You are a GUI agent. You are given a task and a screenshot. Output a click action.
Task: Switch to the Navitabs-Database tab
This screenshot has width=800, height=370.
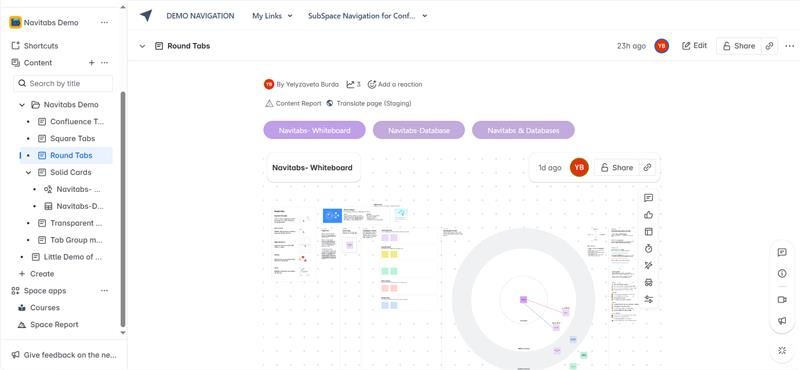click(419, 130)
